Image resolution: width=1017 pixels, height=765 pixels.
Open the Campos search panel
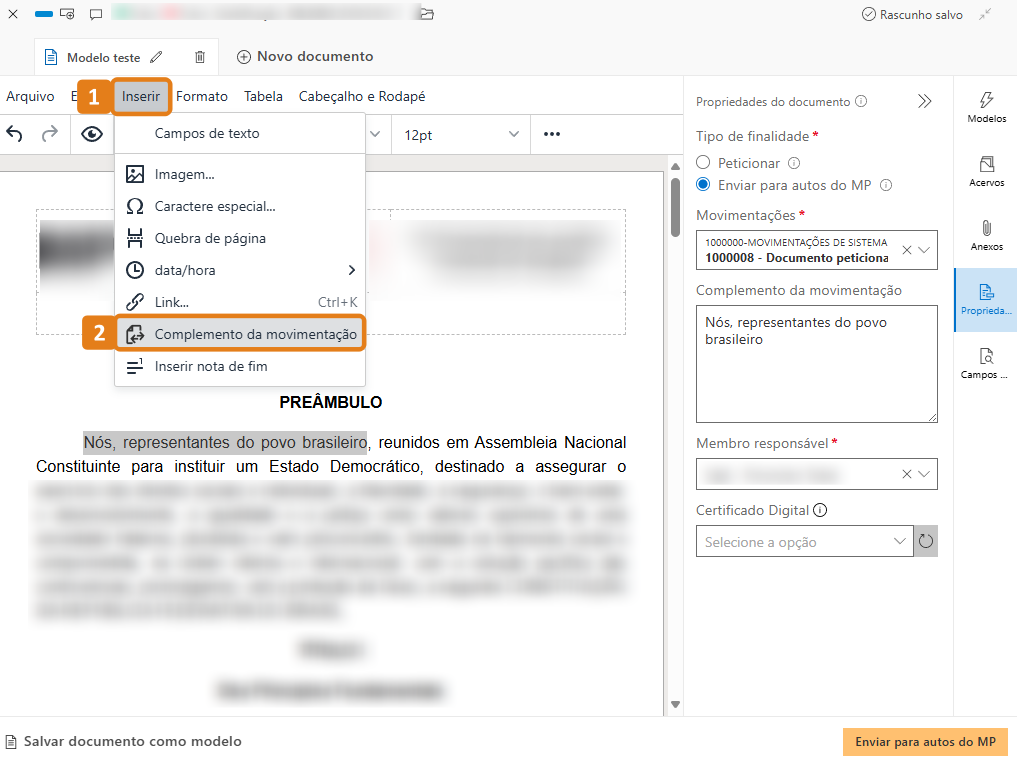[985, 363]
